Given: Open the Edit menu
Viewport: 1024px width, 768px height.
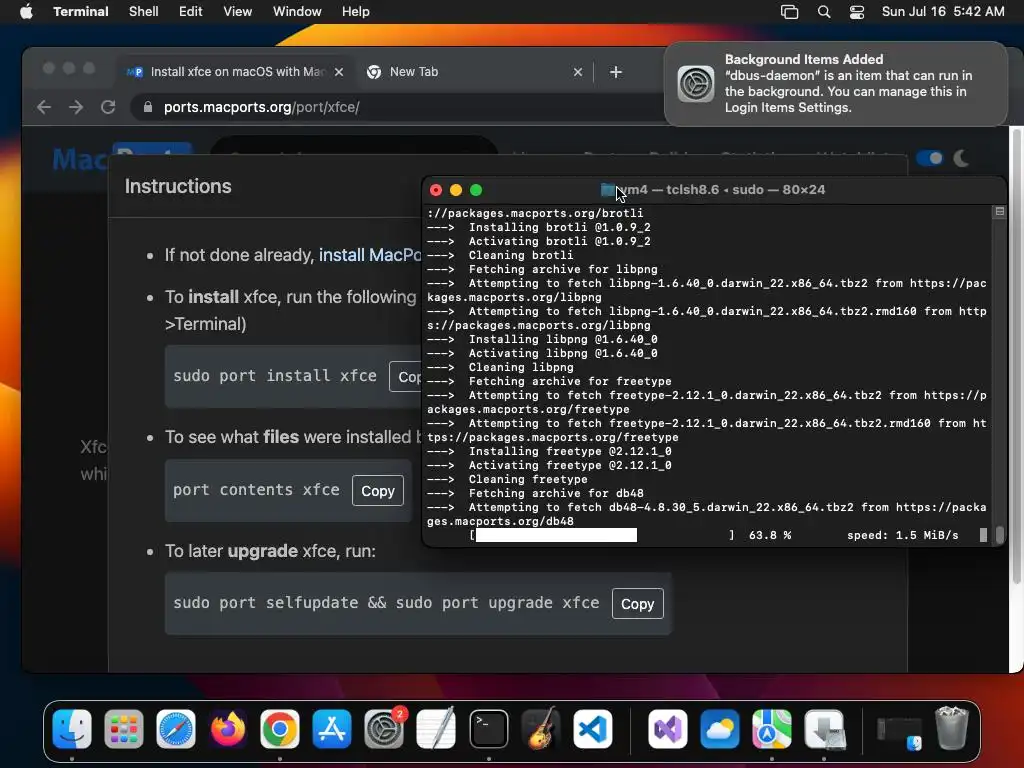Looking at the screenshot, I should tap(191, 11).
